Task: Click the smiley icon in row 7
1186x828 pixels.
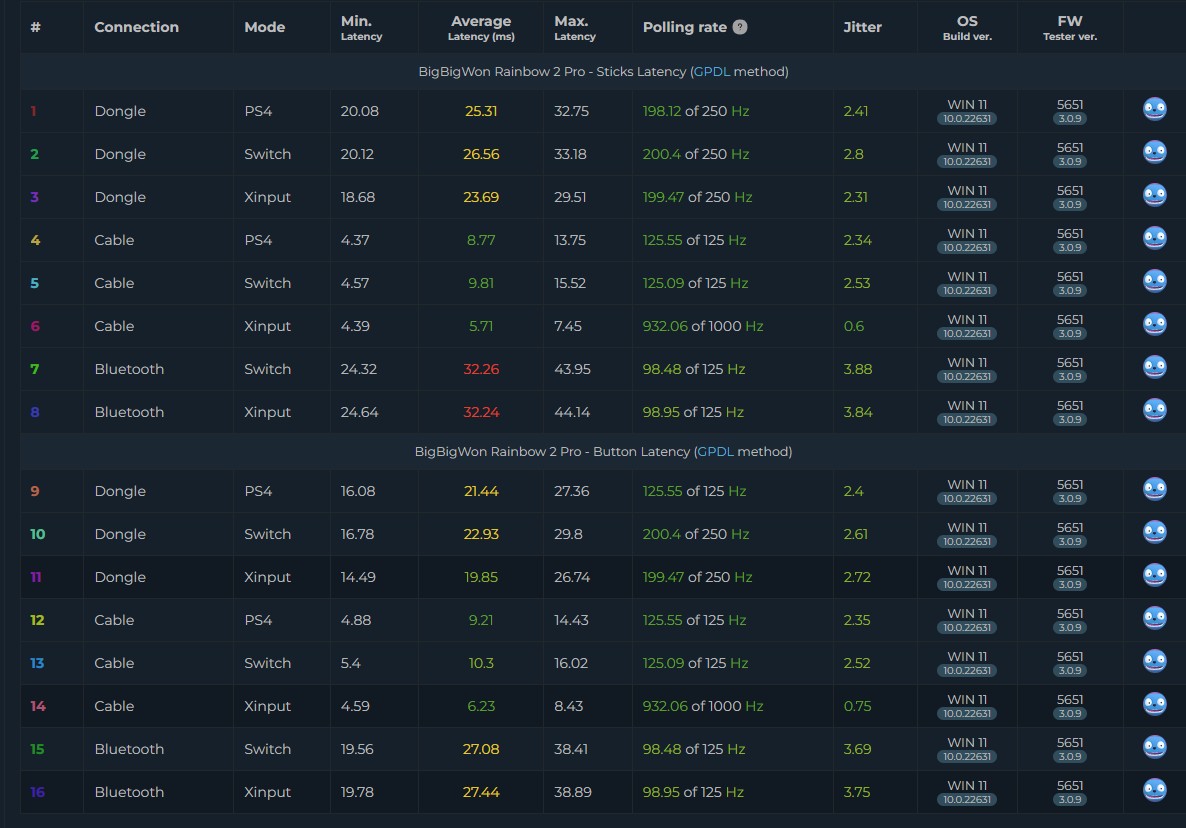Action: click(1154, 367)
